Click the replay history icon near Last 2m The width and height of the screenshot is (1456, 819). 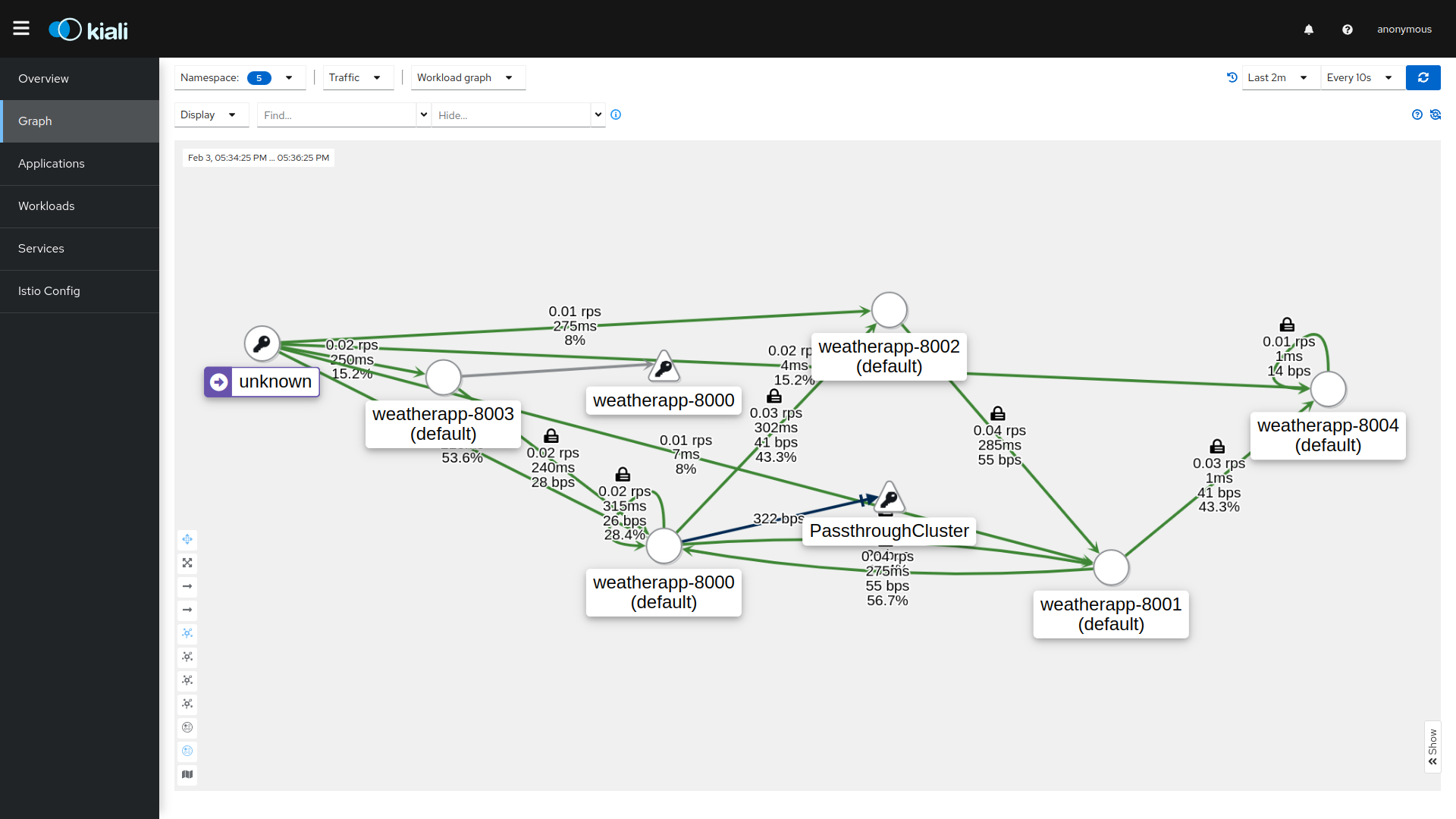click(1232, 77)
